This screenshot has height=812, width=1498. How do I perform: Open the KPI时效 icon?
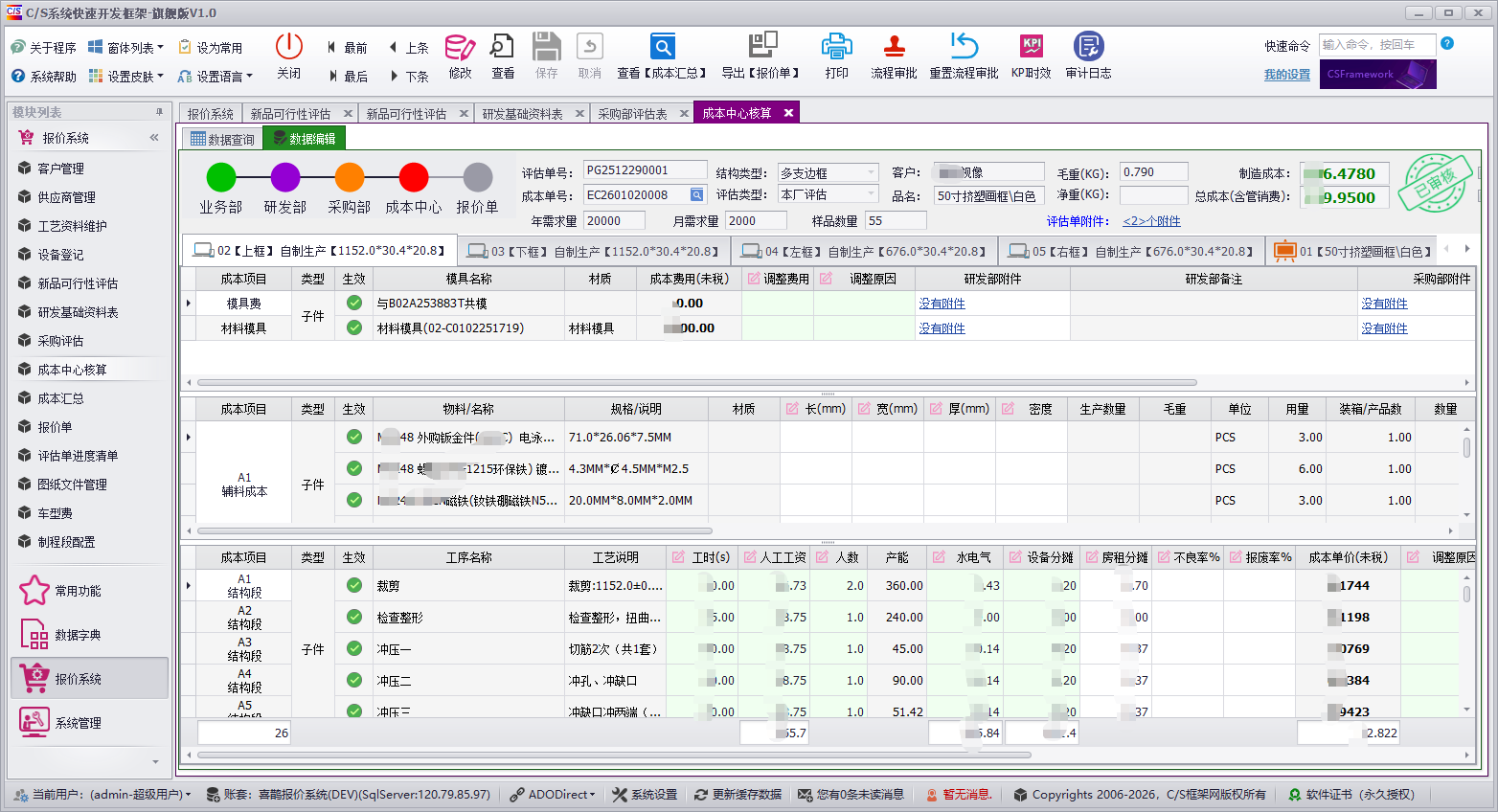tap(1032, 47)
